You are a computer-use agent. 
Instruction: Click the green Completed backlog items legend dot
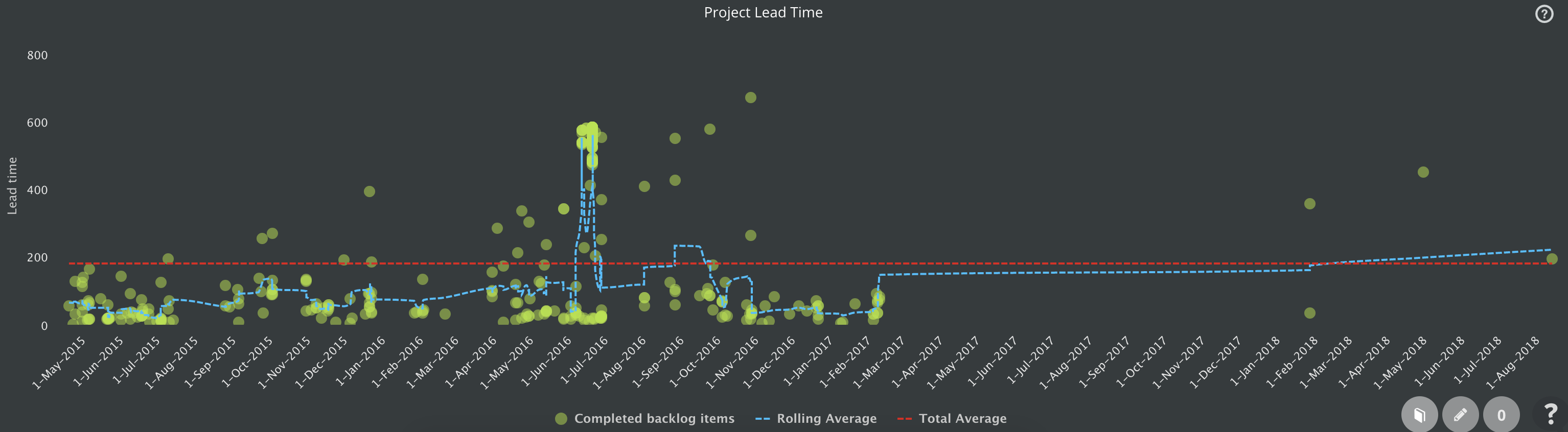pos(561,419)
